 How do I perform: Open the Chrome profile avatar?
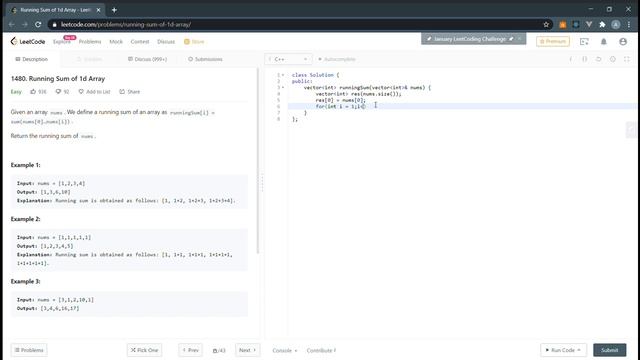click(616, 24)
